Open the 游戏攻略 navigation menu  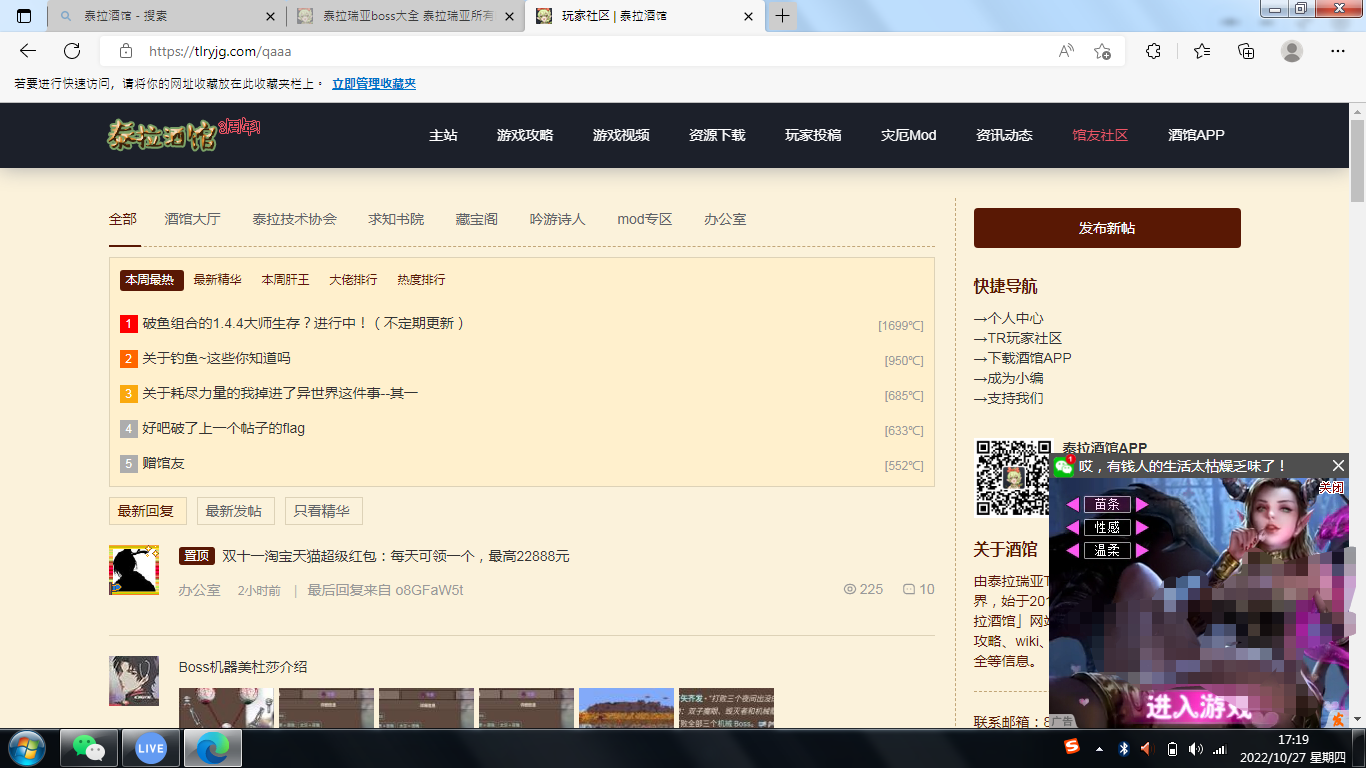pyautogui.click(x=525, y=135)
